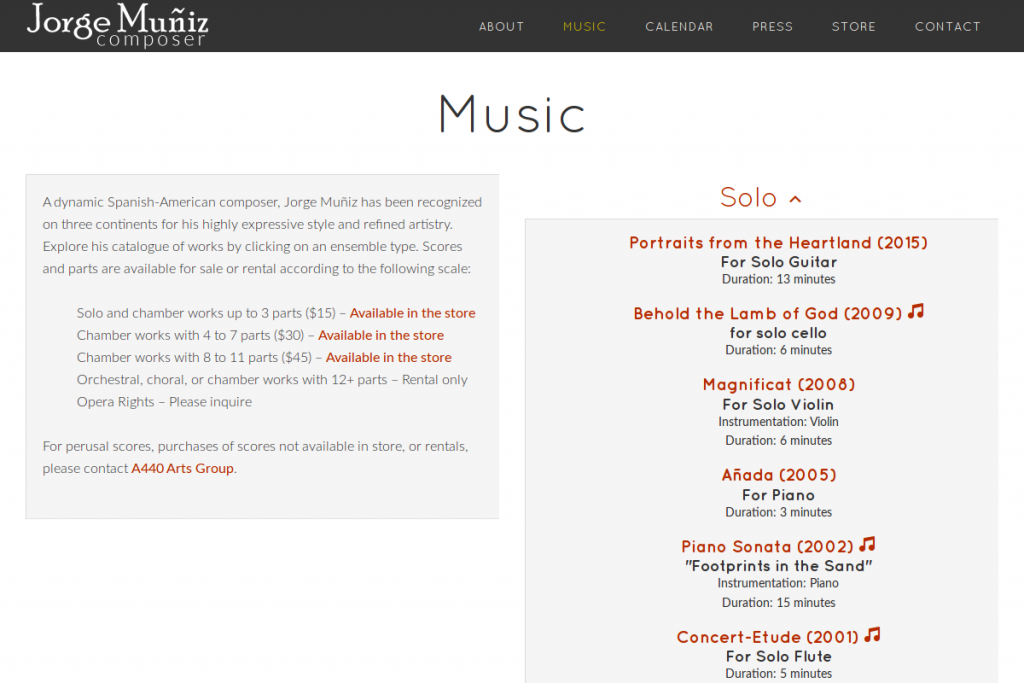The width and height of the screenshot is (1024, 683).
Task: Select the Music navigation item
Action: tap(584, 27)
